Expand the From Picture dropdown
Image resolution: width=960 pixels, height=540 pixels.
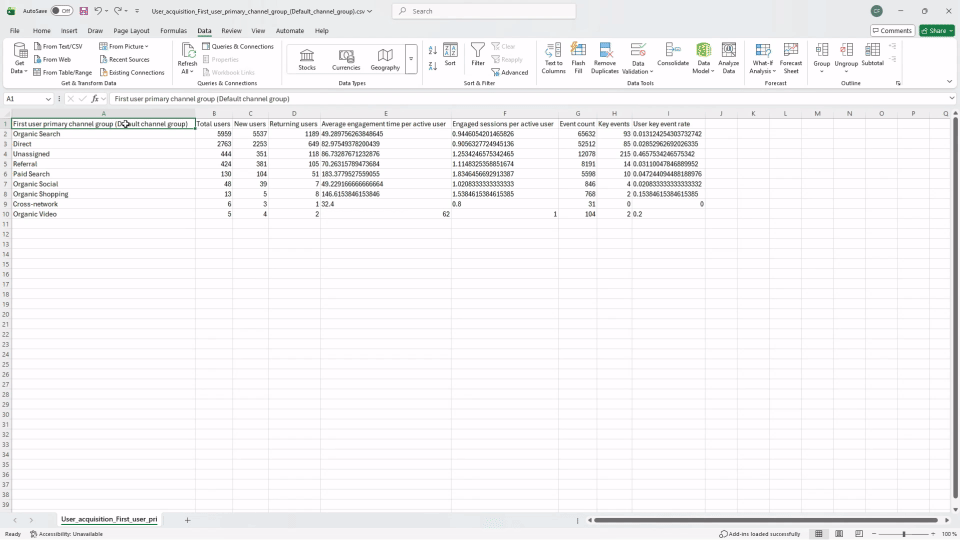pos(146,47)
